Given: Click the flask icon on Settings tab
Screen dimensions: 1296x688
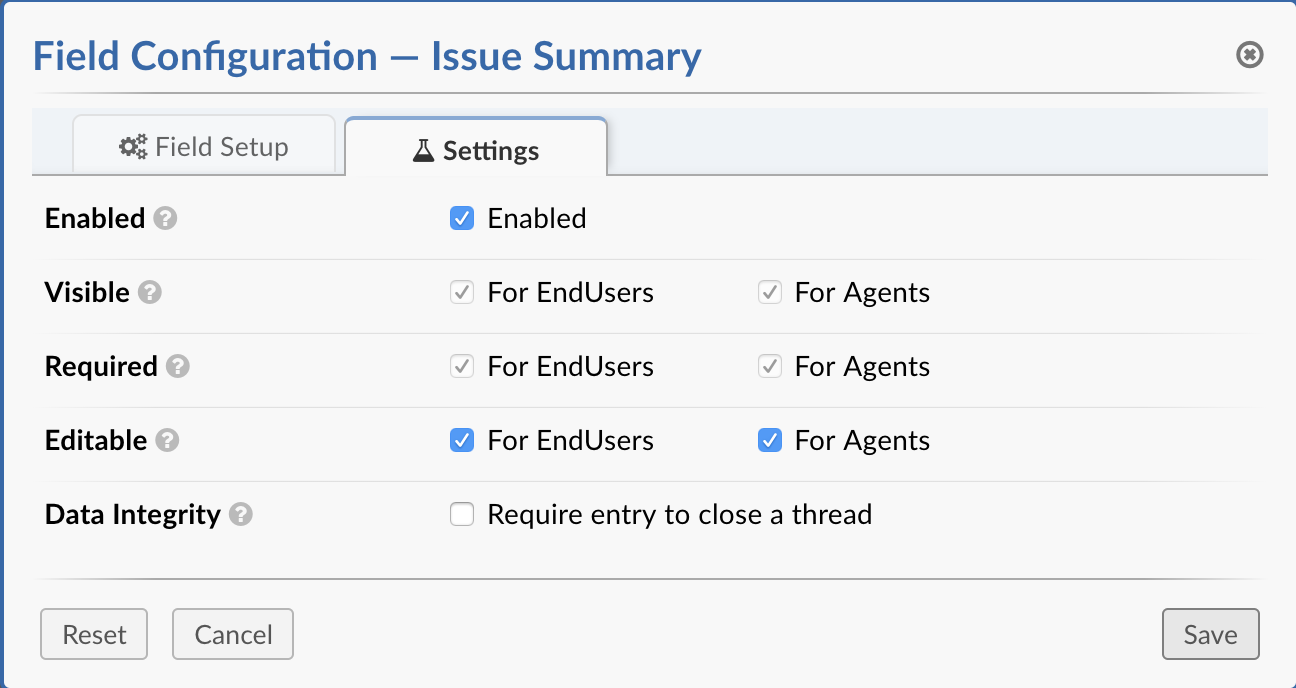Looking at the screenshot, I should click(424, 151).
